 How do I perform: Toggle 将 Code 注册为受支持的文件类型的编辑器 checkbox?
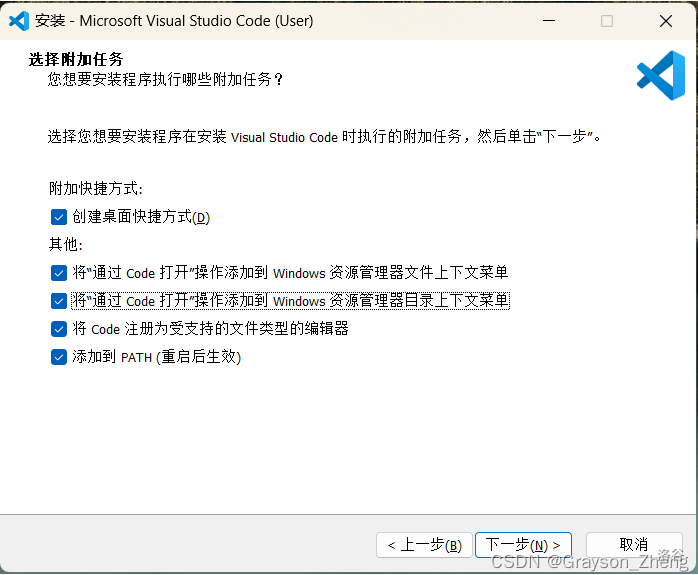59,329
